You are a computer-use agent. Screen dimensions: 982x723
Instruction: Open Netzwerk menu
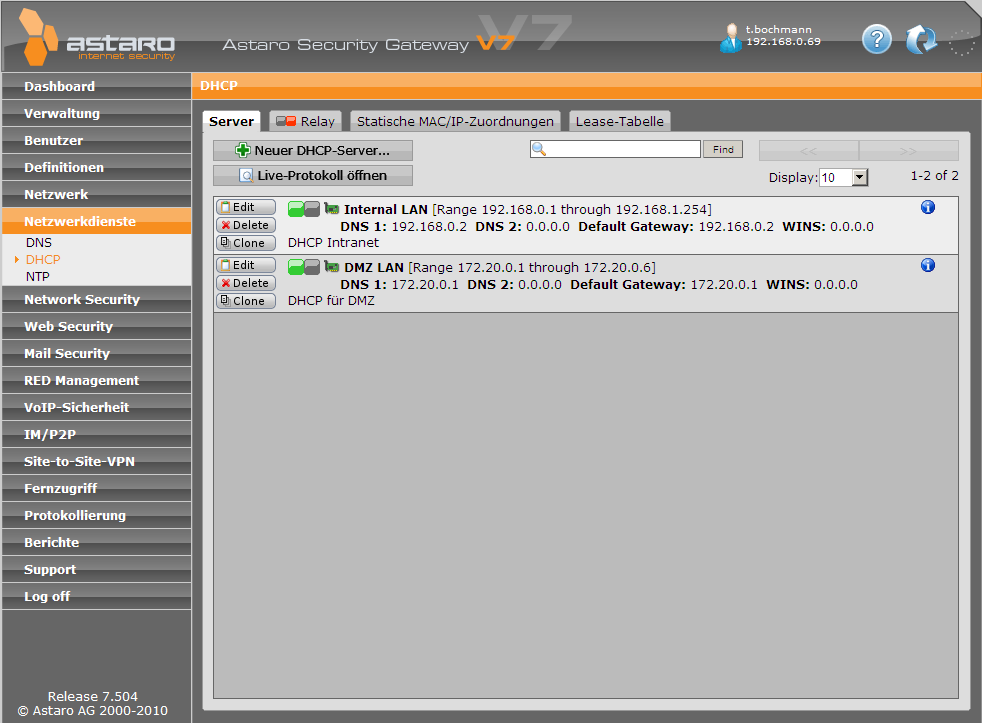point(96,194)
